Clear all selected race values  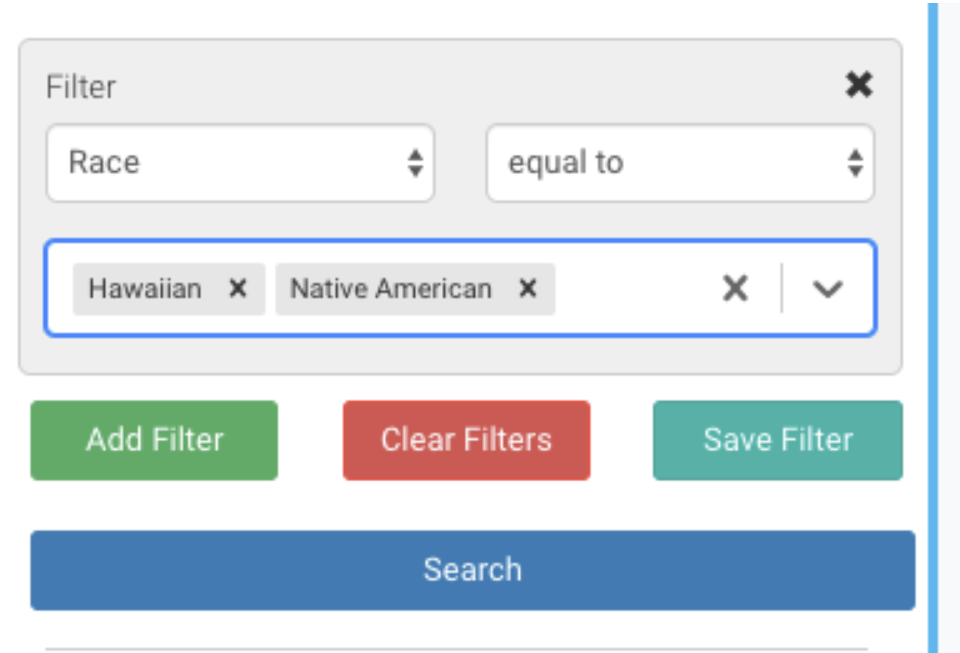pyautogui.click(x=735, y=289)
